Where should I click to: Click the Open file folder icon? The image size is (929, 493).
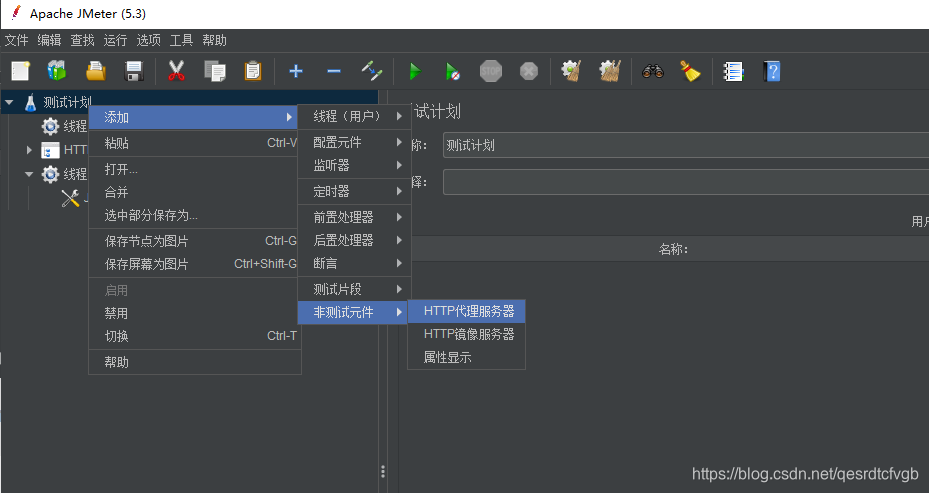tap(95, 71)
